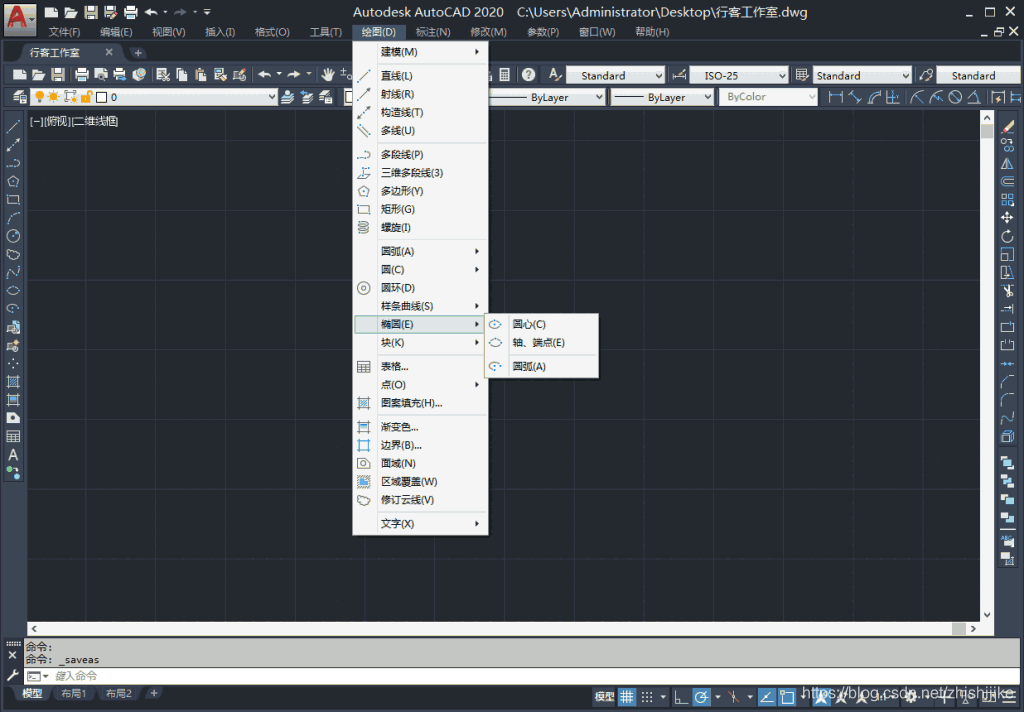Choose 表格... from draw menu
Image resolution: width=1024 pixels, height=712 pixels.
pos(420,366)
